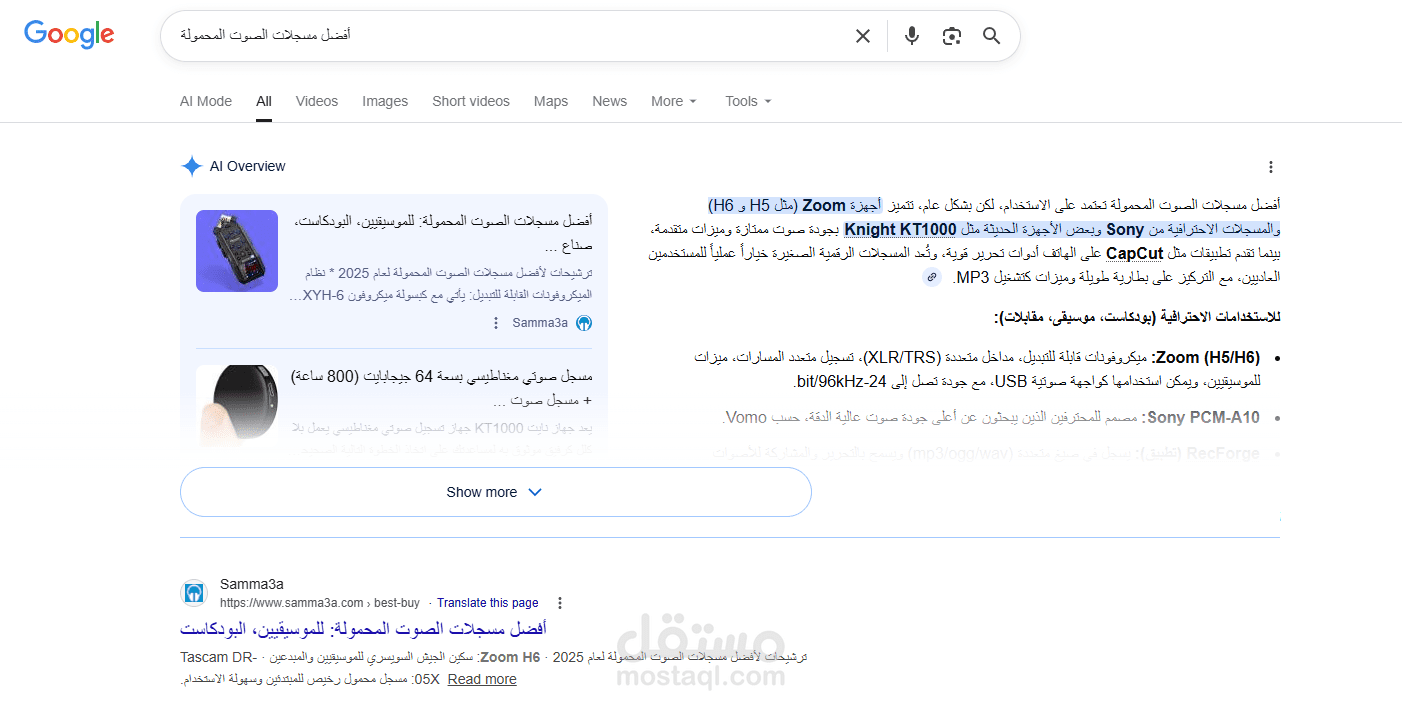This screenshot has width=1402, height=705.
Task: Open the purple recorder thumbnail source card
Action: click(237, 251)
